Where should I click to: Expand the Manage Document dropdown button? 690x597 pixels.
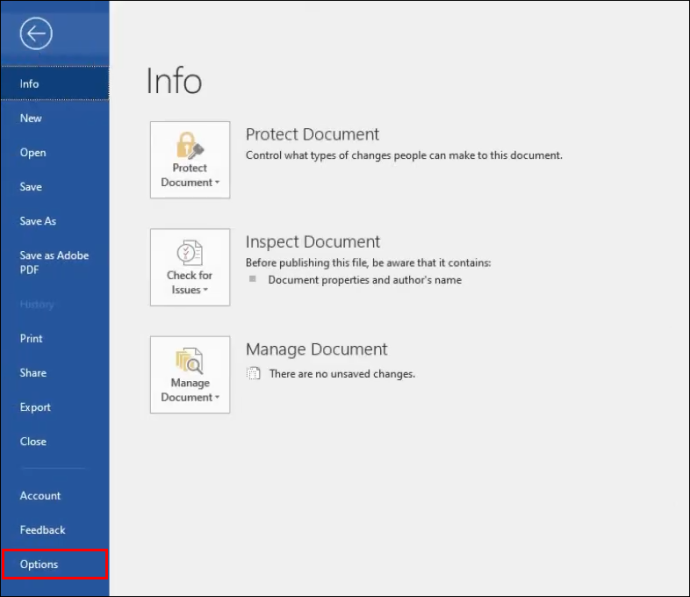coord(190,375)
